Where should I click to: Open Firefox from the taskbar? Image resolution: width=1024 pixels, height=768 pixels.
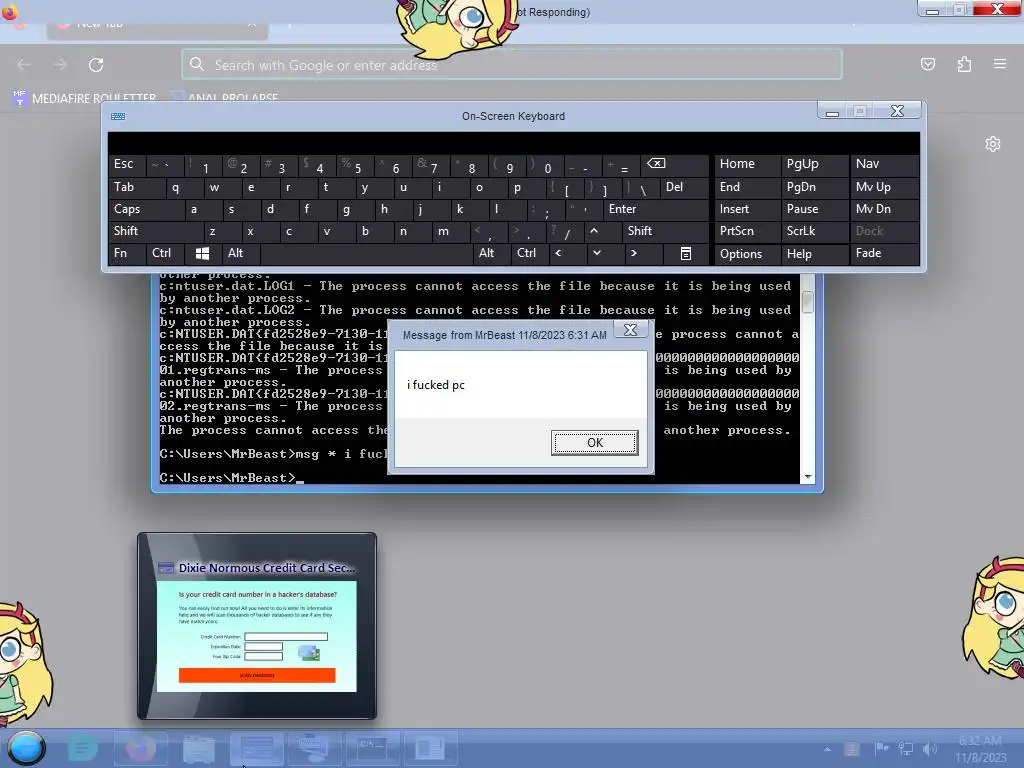click(140, 748)
